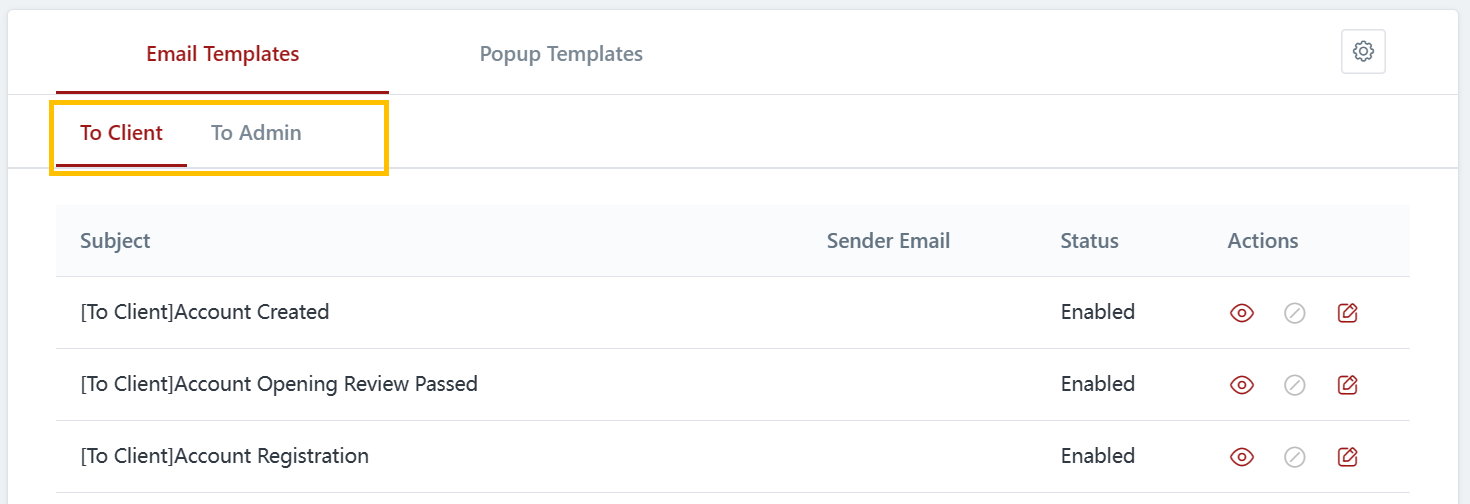Select the To Admin sub-tab
This screenshot has width=1470, height=504.
click(x=256, y=133)
